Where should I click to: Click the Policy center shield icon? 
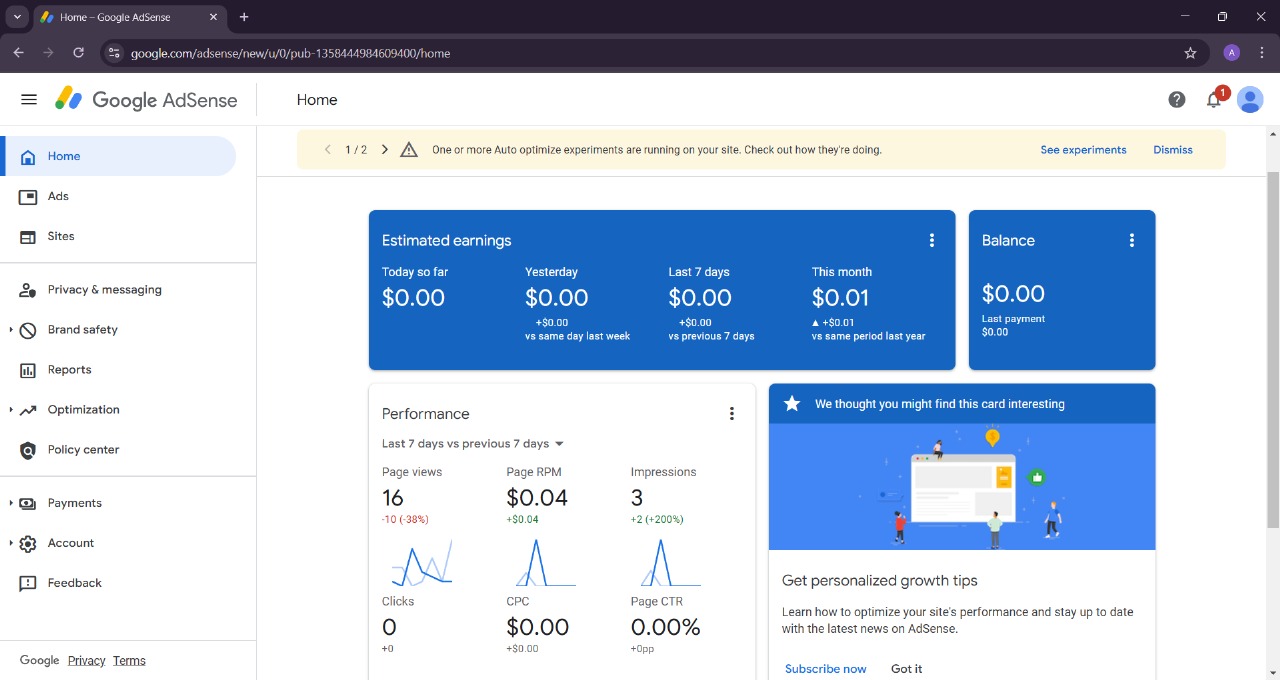(28, 450)
